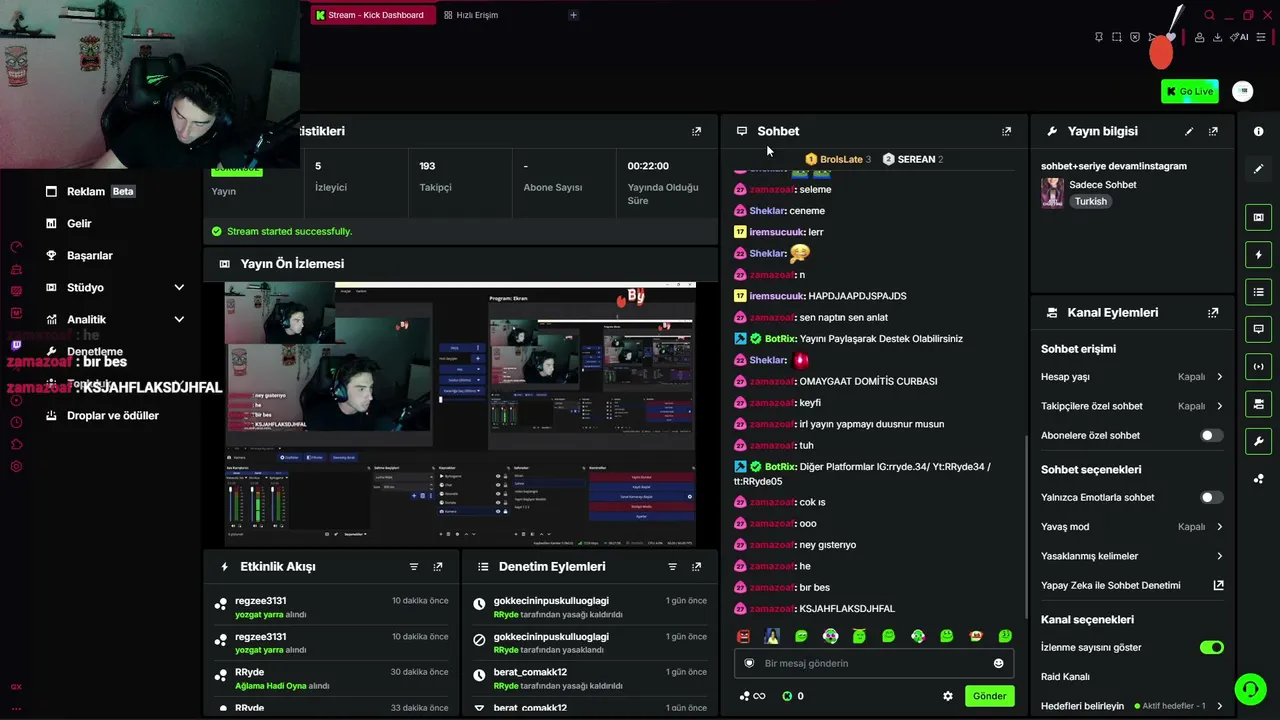The height and width of the screenshot is (720, 1280).
Task: Click username Sheklar beside message ceneme
Action: pyautogui.click(x=767, y=211)
